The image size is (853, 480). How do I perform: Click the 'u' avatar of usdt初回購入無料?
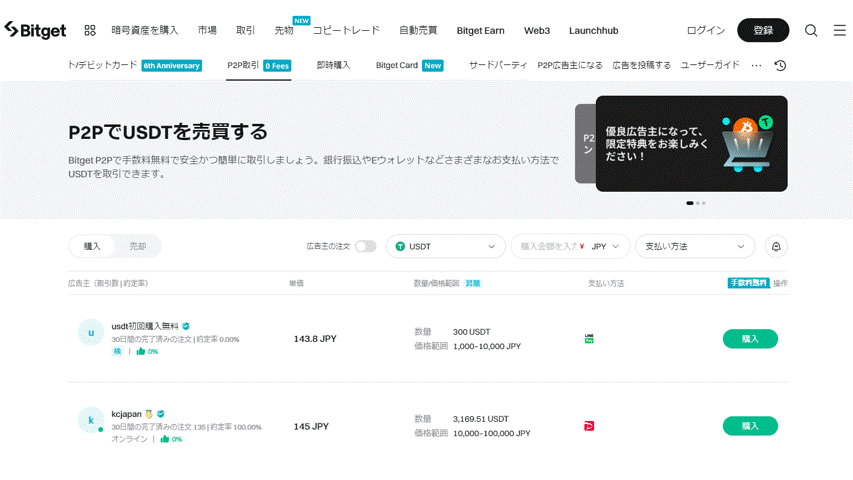coord(91,333)
